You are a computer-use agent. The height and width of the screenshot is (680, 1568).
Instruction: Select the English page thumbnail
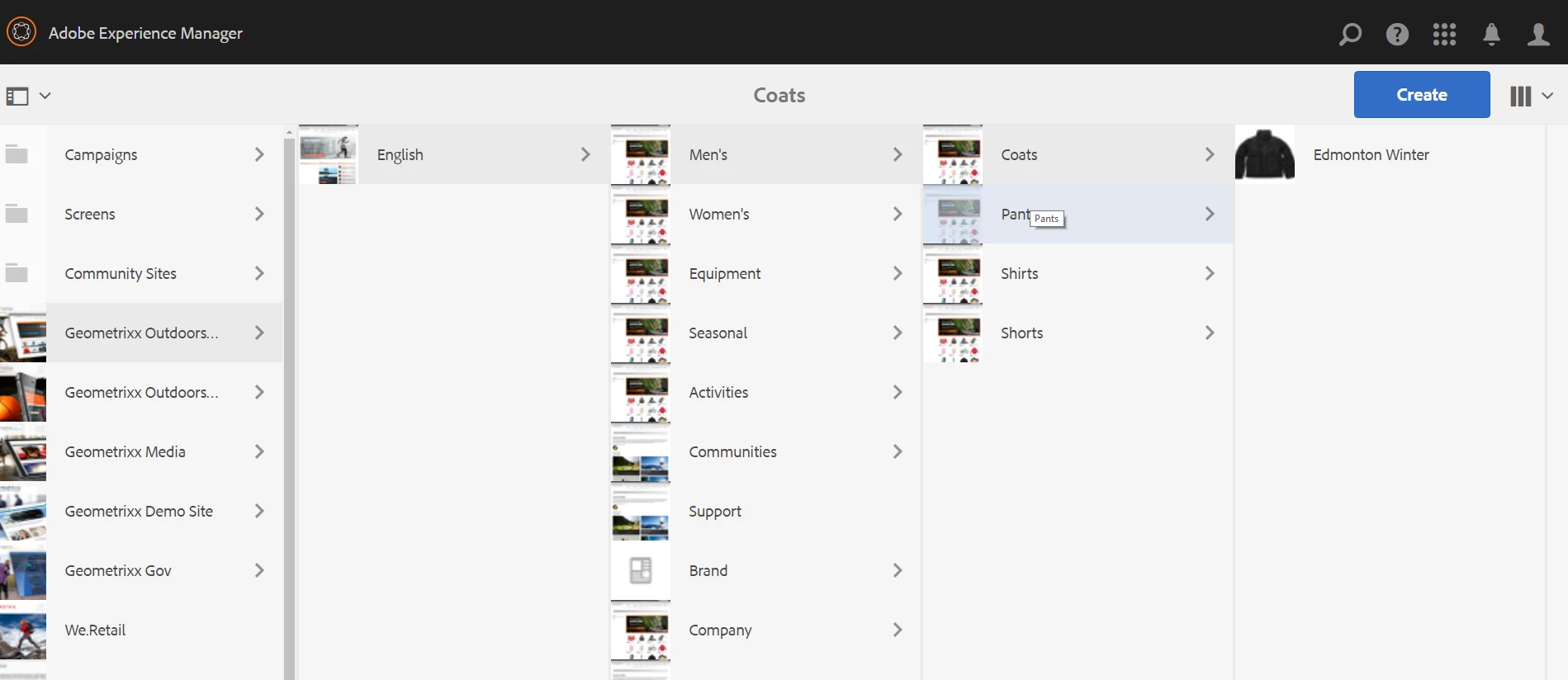[x=328, y=154]
